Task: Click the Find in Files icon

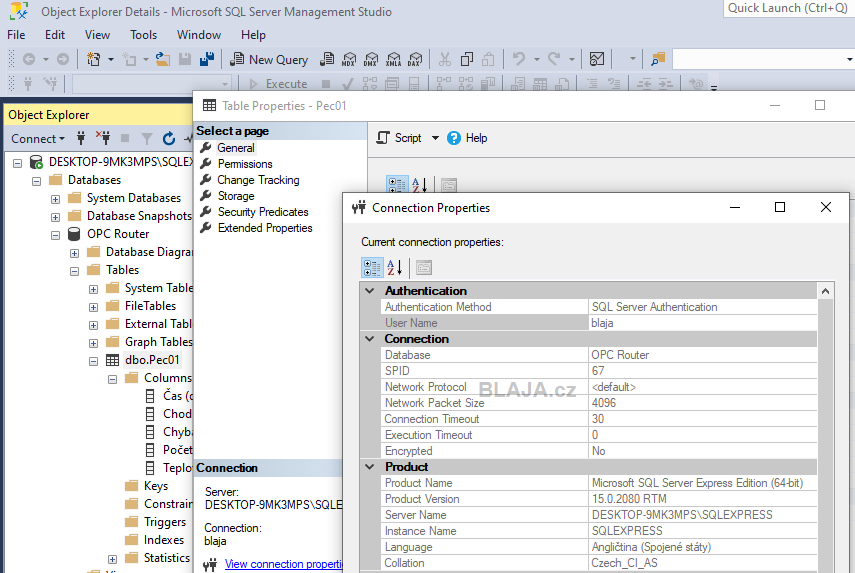Action: (x=658, y=59)
